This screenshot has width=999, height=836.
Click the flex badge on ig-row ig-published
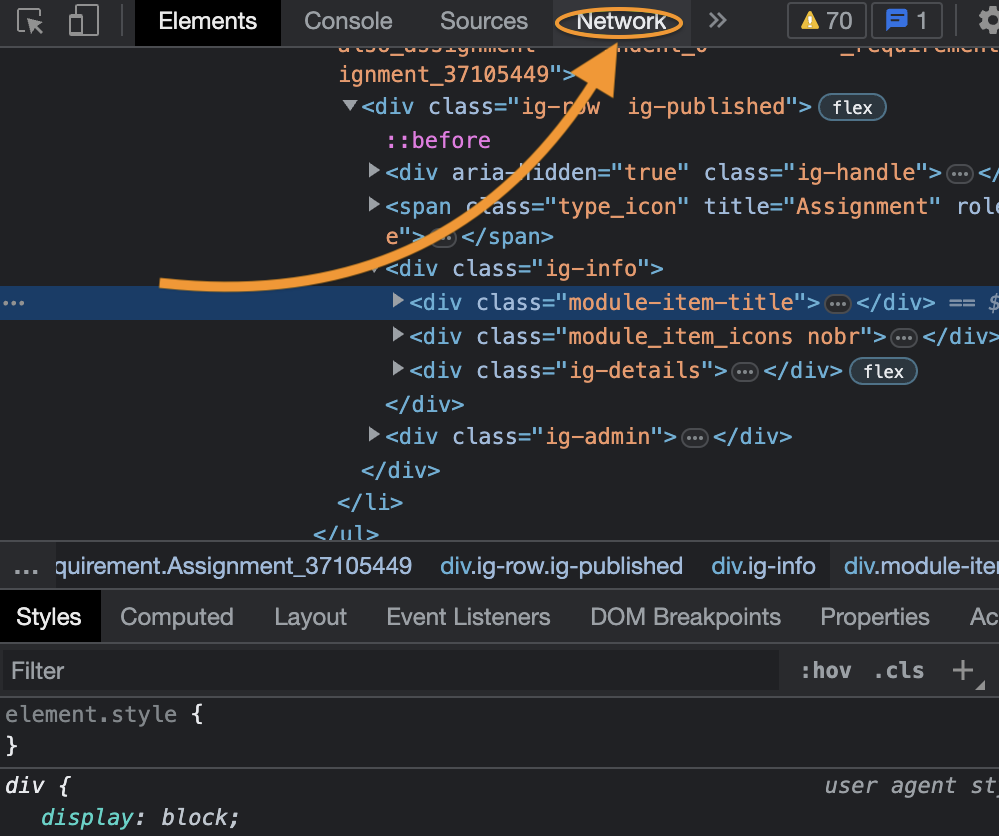852,107
